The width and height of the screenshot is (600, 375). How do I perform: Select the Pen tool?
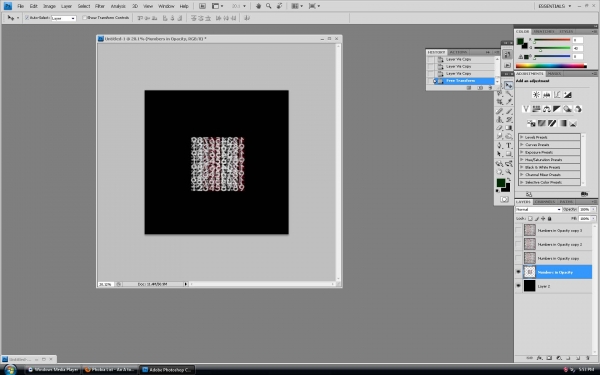click(x=500, y=145)
